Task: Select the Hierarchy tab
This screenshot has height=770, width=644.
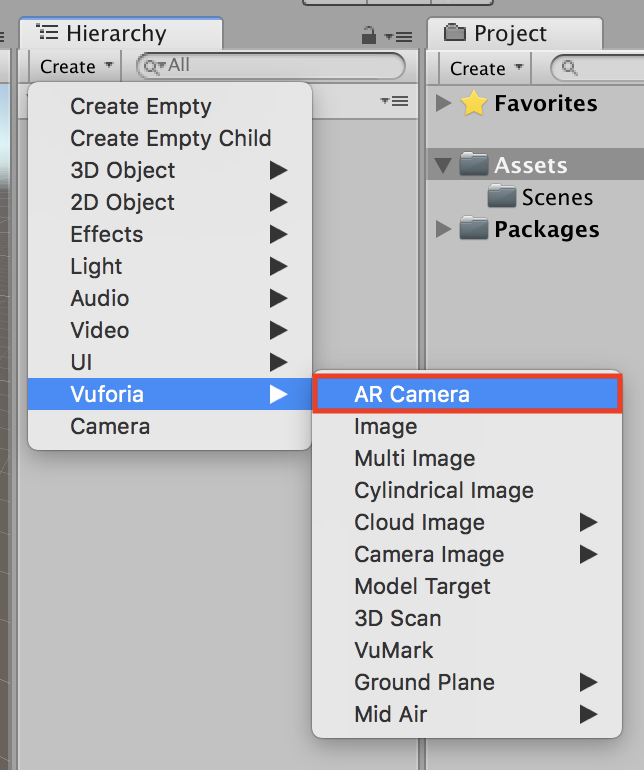Action: click(116, 33)
